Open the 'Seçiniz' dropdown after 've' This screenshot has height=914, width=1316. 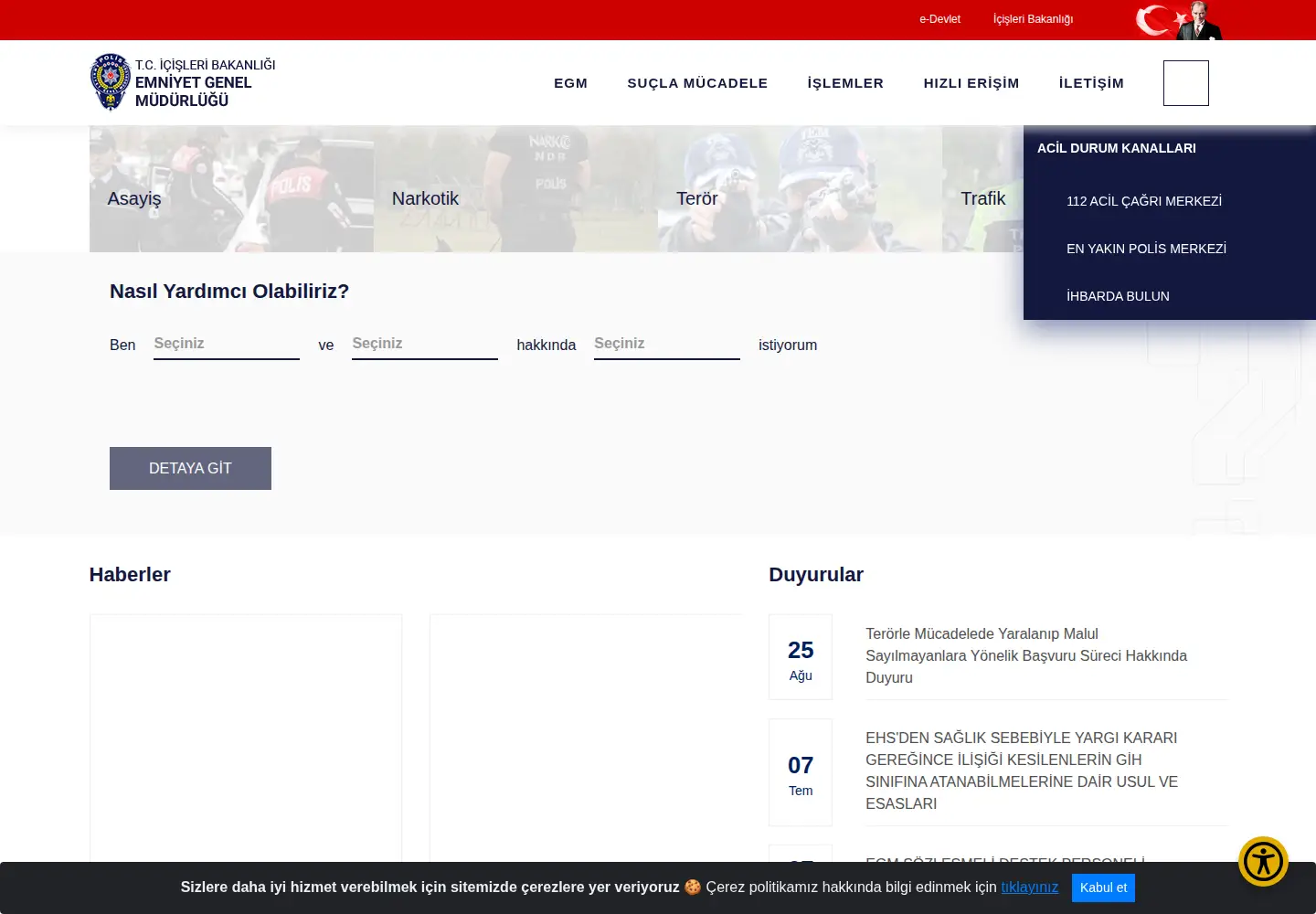[x=425, y=345]
